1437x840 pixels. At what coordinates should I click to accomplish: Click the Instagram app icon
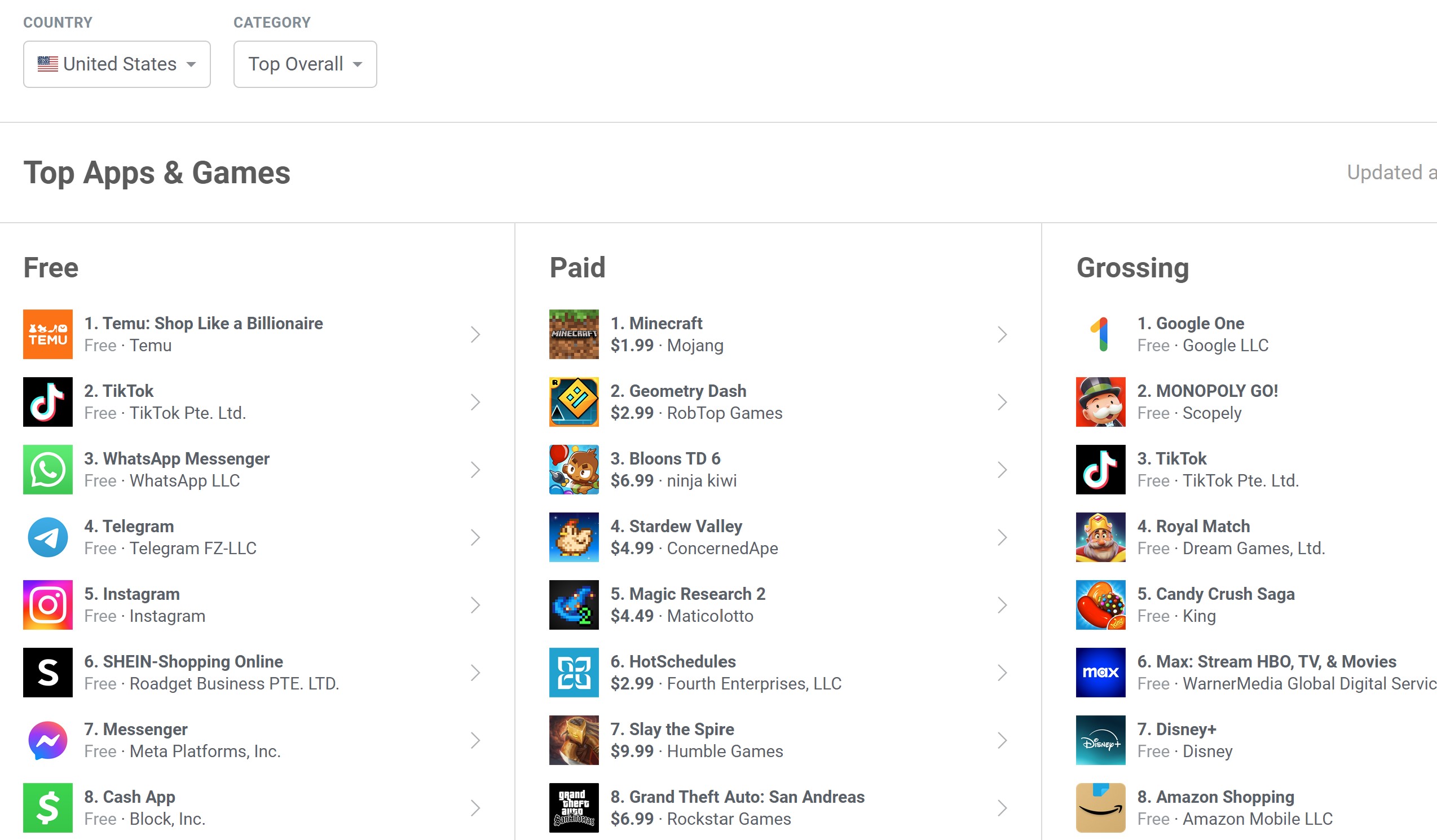click(48, 605)
